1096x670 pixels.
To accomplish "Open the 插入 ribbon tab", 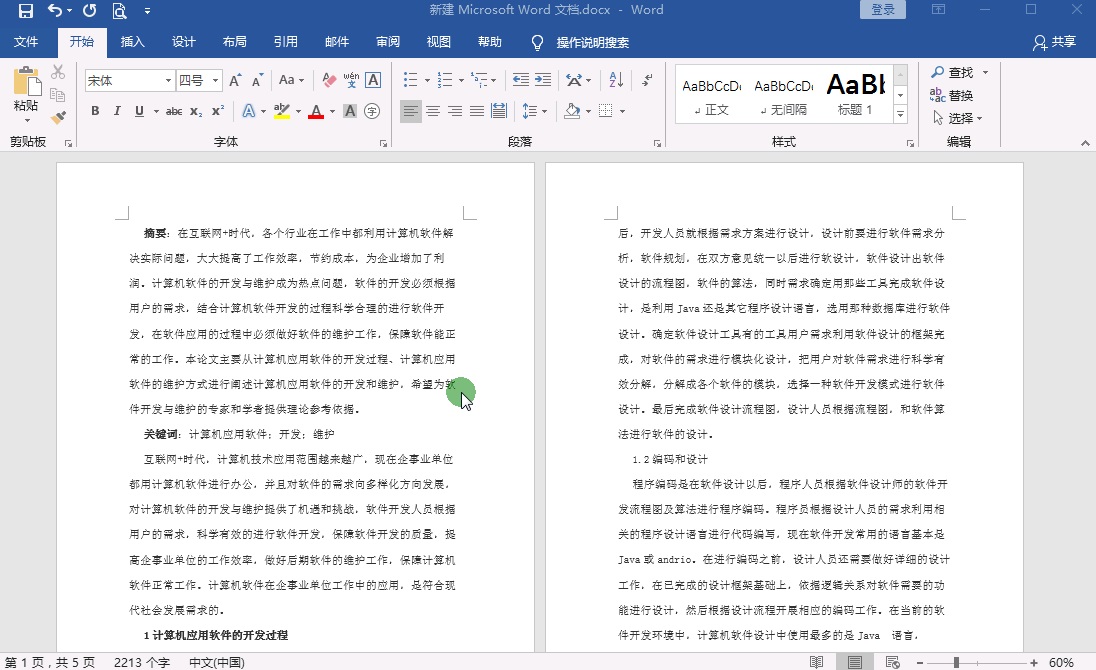I will [132, 42].
